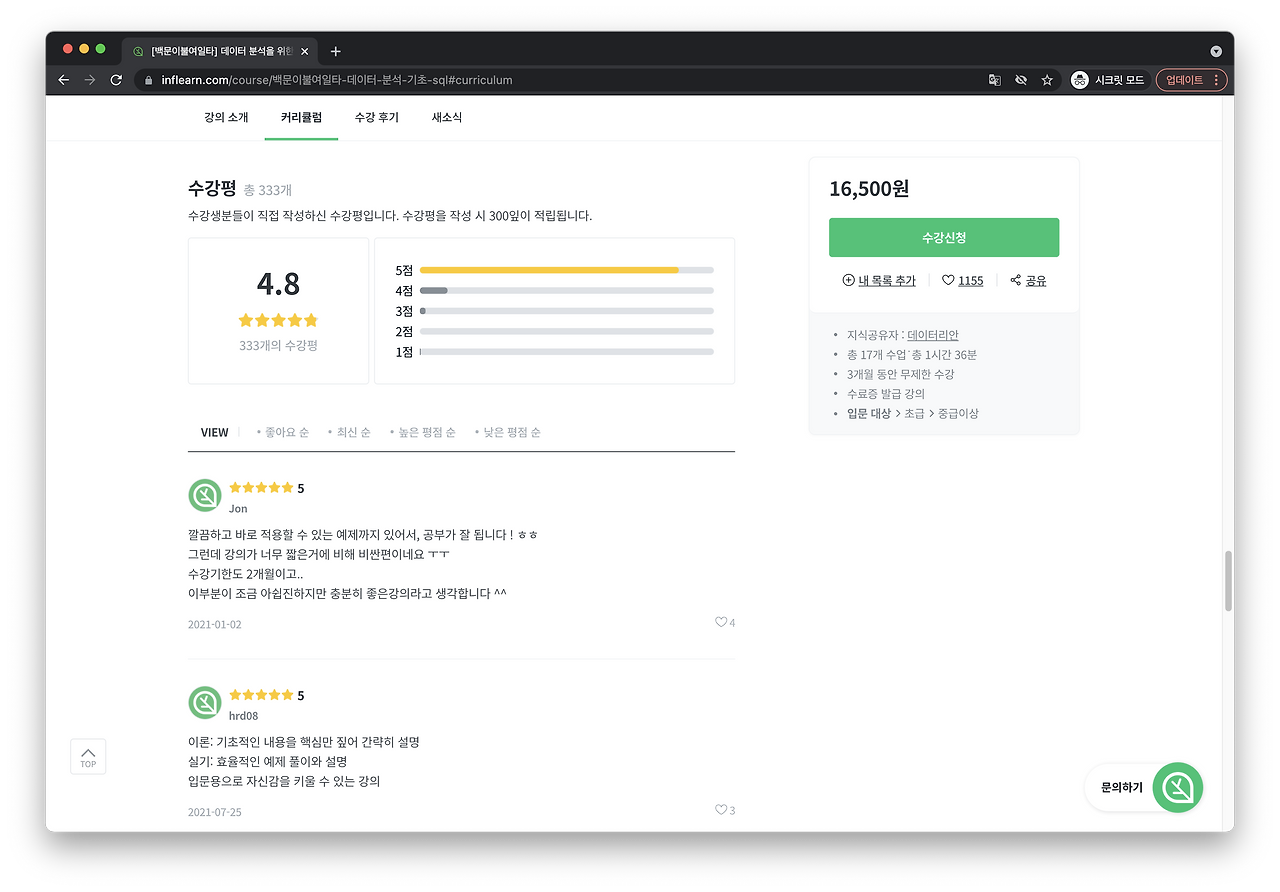
Task: Open Chrome menu via three-dot icon
Action: [x=1216, y=80]
